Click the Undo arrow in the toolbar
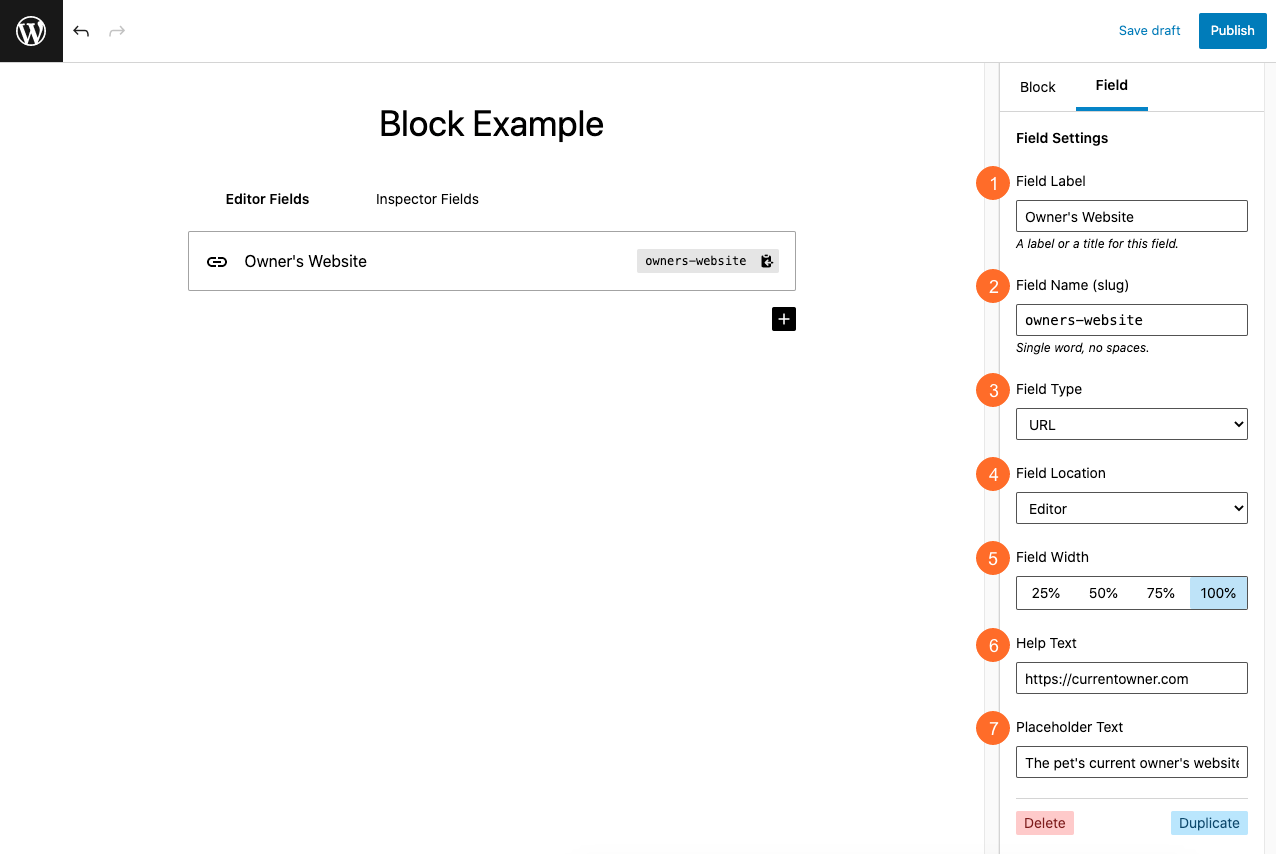The image size is (1276, 854). tap(81, 31)
